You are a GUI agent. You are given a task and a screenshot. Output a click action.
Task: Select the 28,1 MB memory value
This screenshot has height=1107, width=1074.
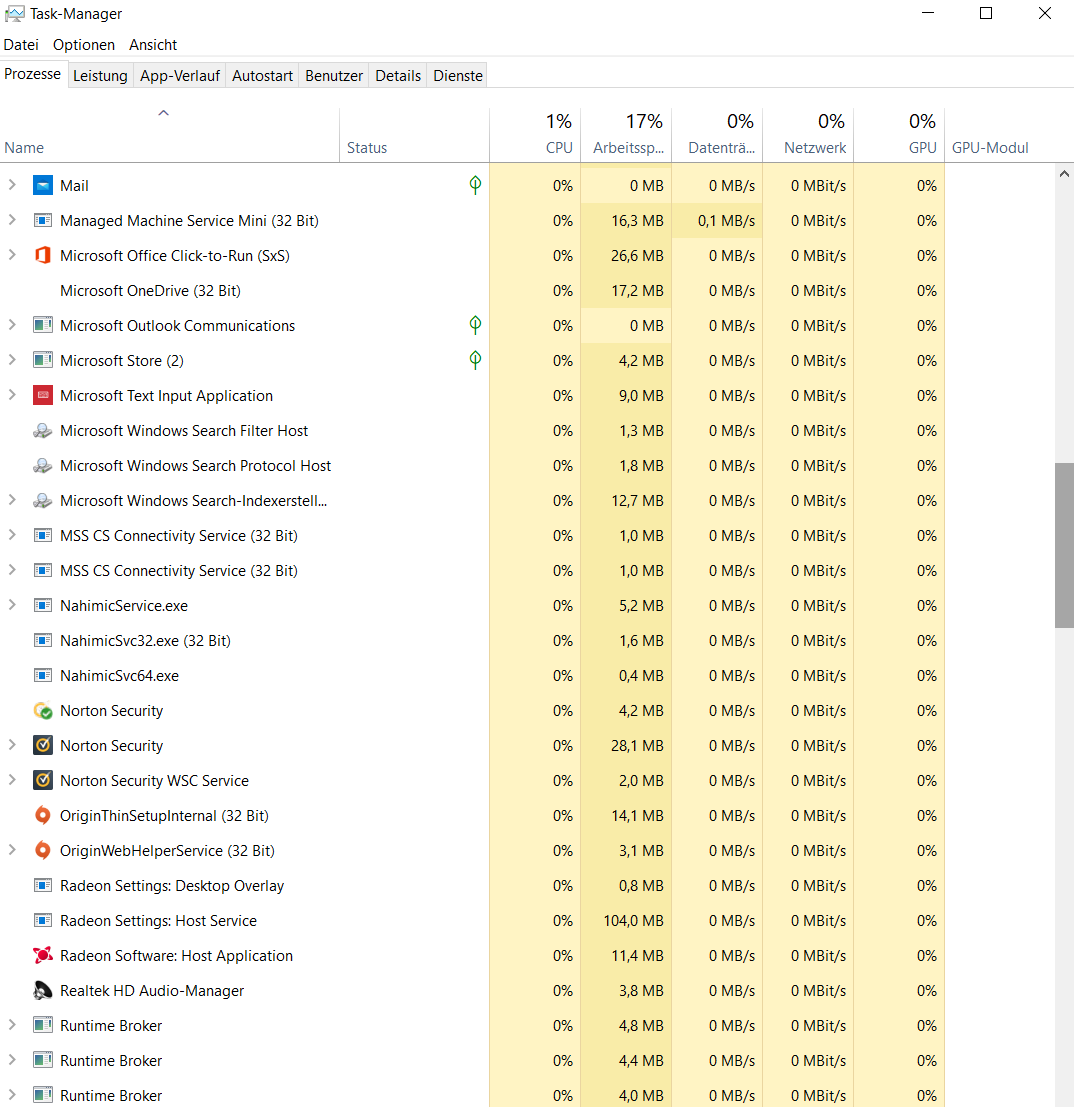tap(637, 746)
